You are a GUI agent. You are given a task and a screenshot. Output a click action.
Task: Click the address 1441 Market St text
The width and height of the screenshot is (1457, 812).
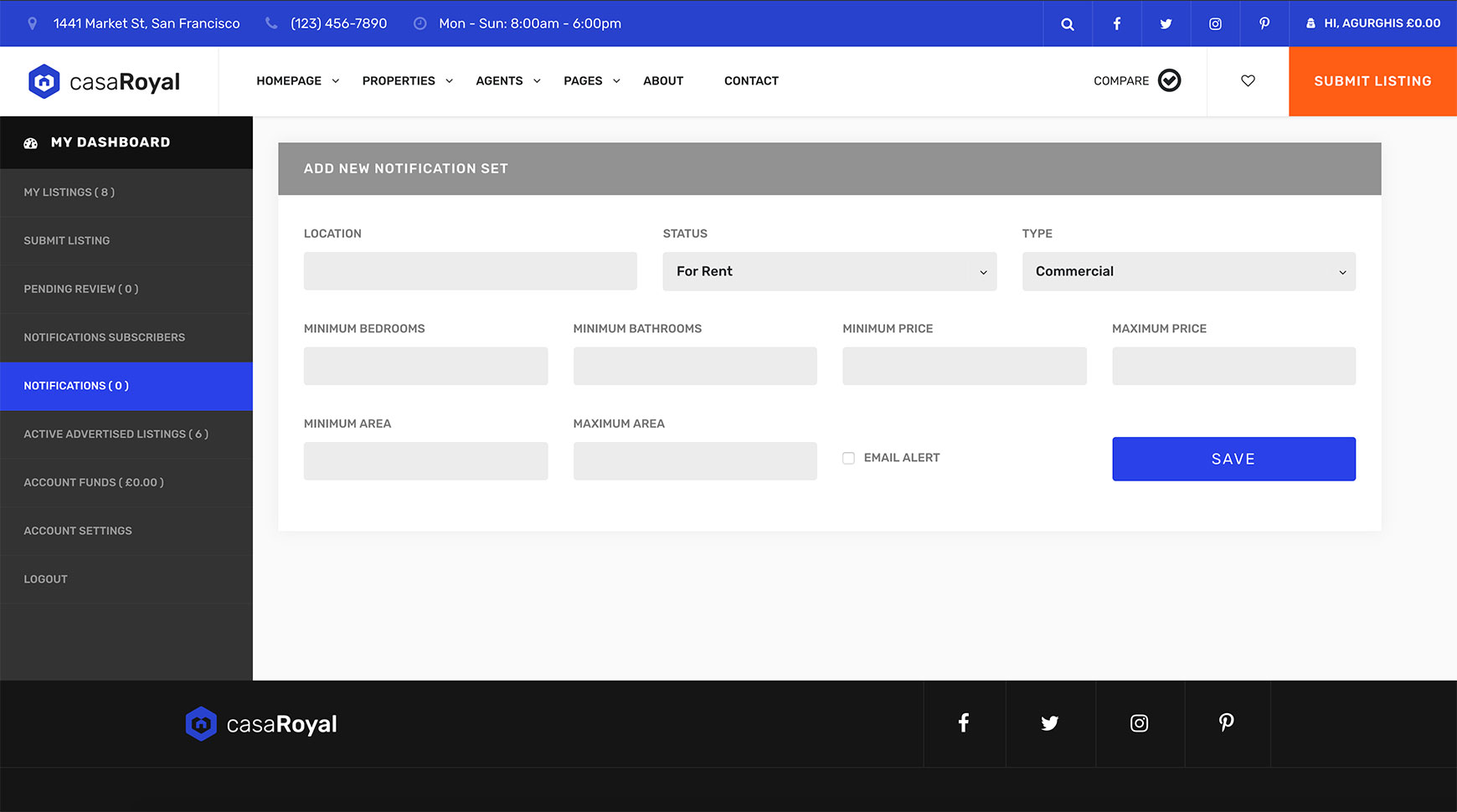coord(147,23)
